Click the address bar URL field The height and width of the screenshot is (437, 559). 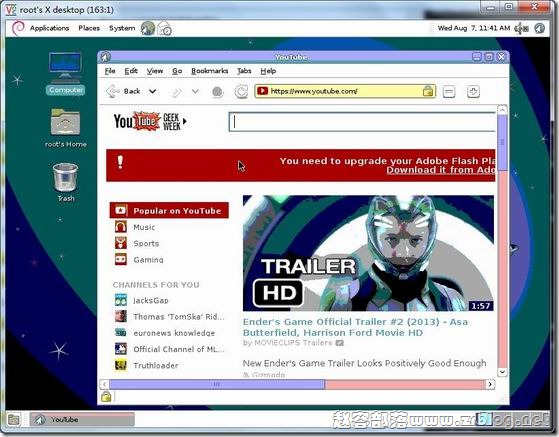345,91
